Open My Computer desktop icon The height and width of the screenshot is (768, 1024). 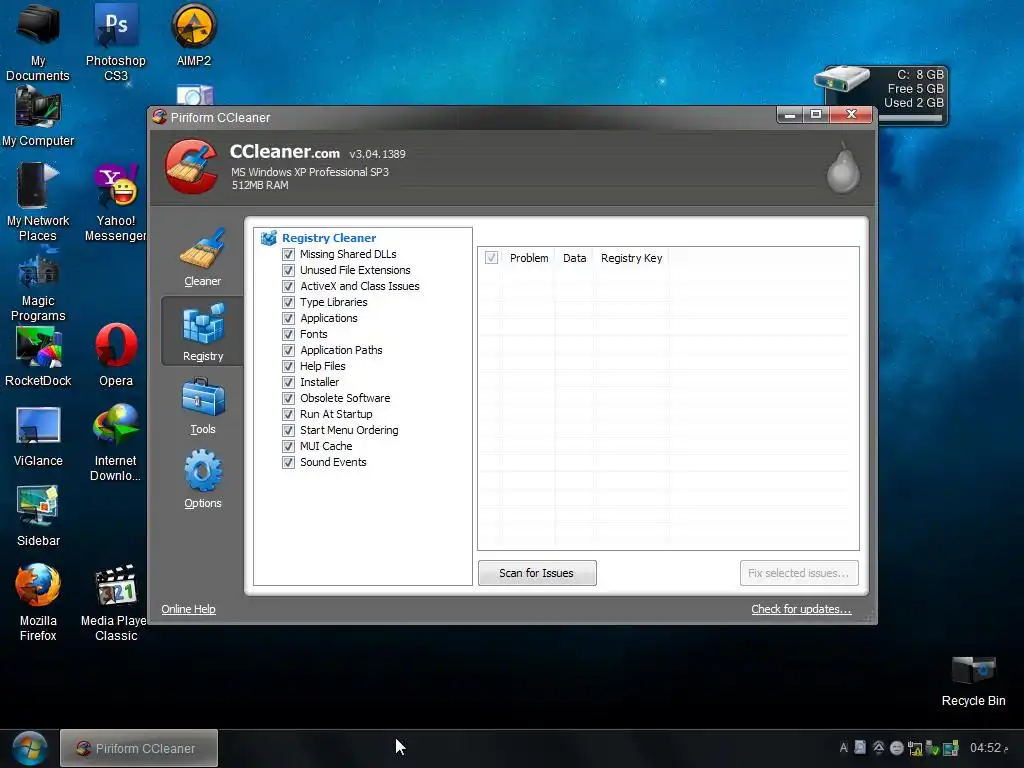pos(38,116)
